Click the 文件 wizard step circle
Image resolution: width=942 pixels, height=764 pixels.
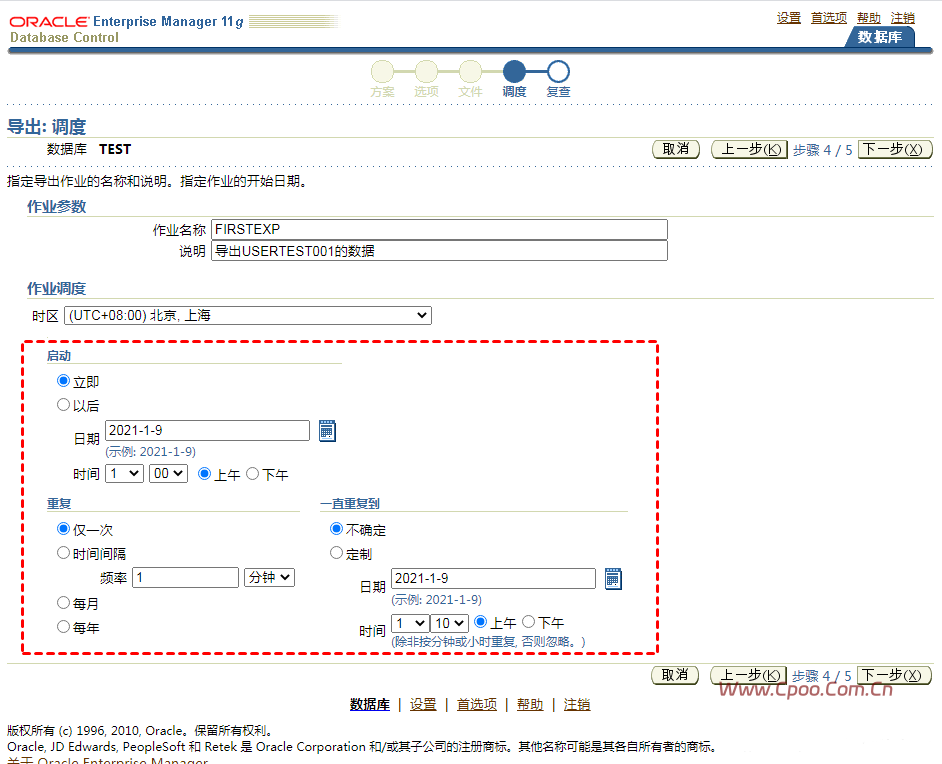tap(470, 71)
